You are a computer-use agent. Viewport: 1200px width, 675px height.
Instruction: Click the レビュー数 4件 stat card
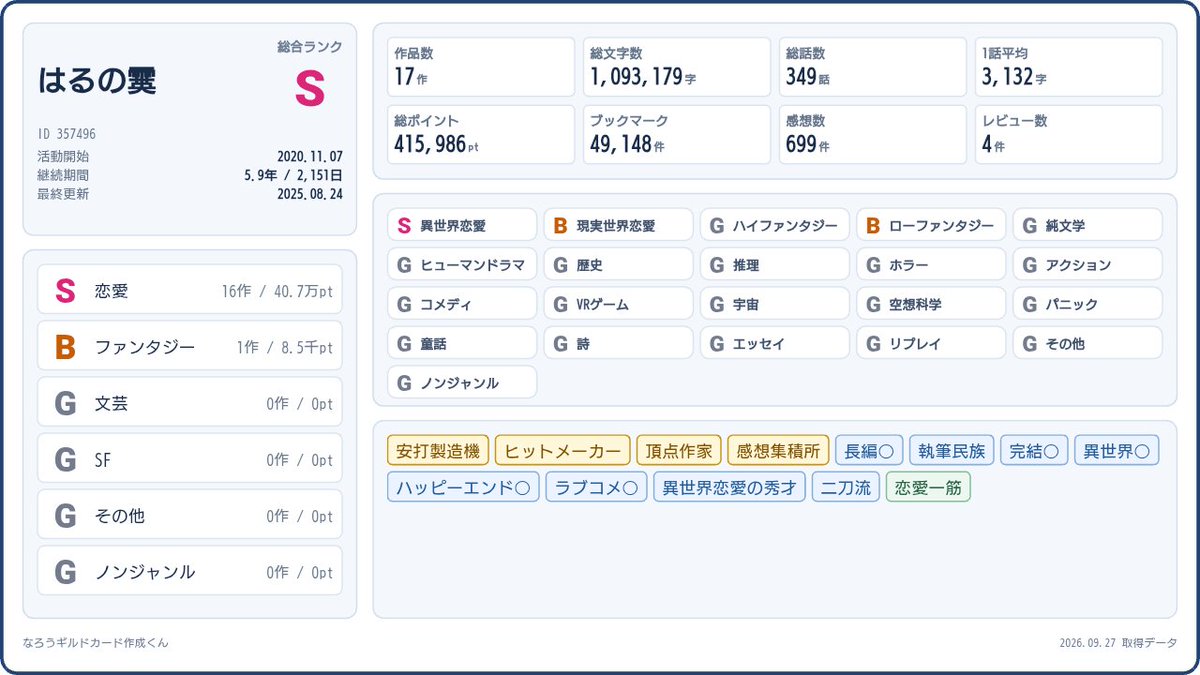click(x=1069, y=134)
